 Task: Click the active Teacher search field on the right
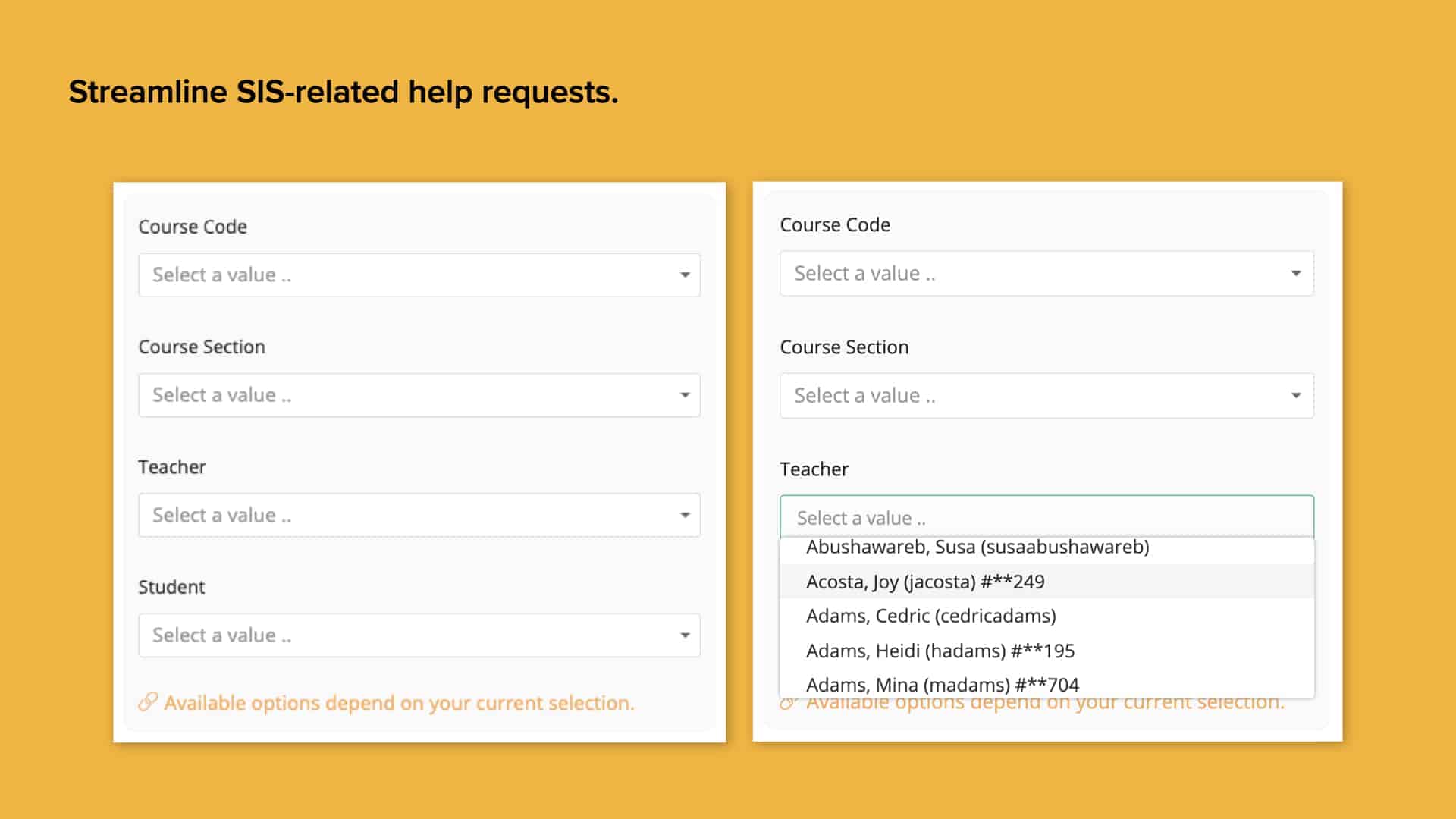pos(1046,517)
